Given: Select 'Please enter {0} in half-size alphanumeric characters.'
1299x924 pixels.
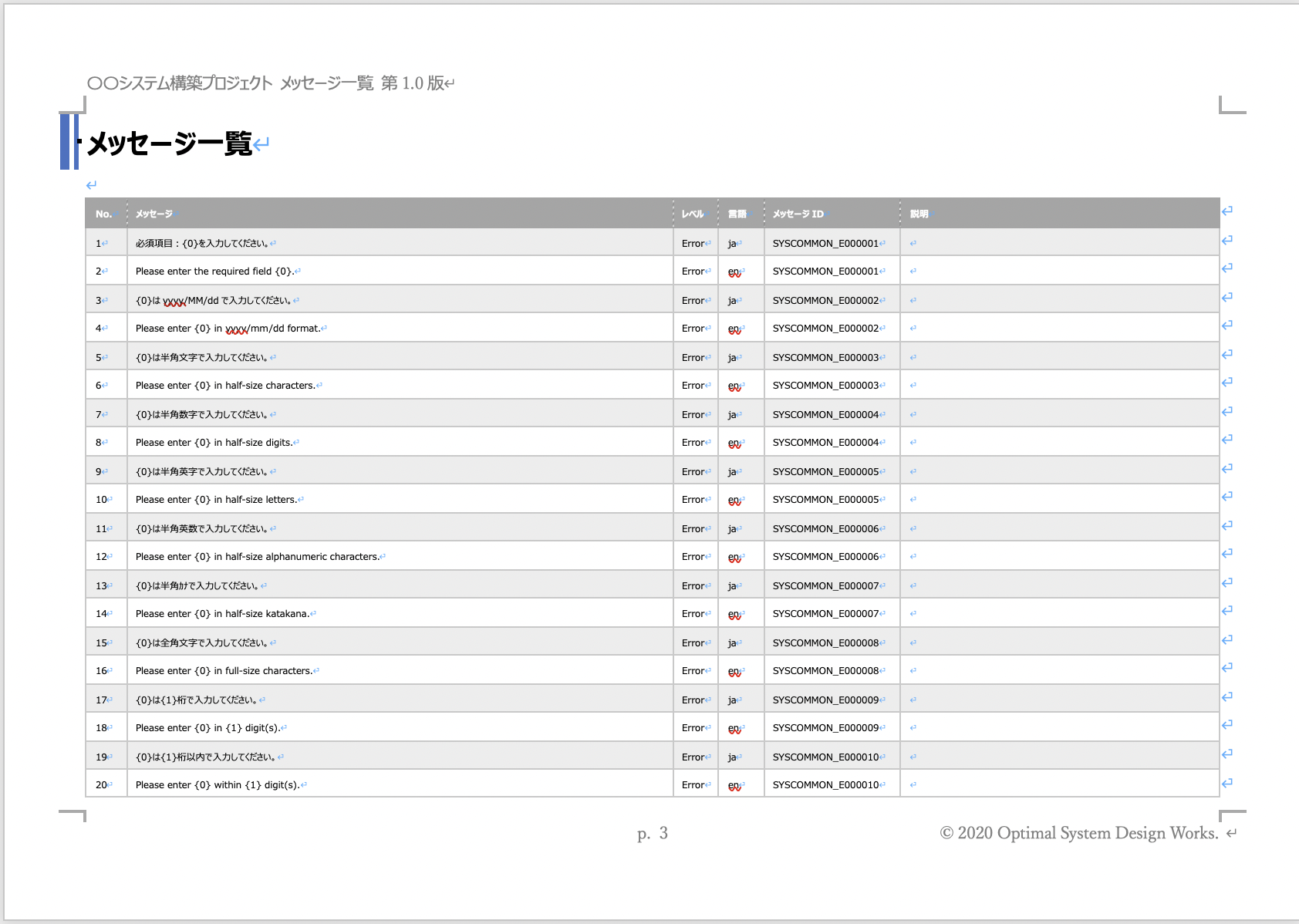Looking at the screenshot, I should (x=258, y=557).
